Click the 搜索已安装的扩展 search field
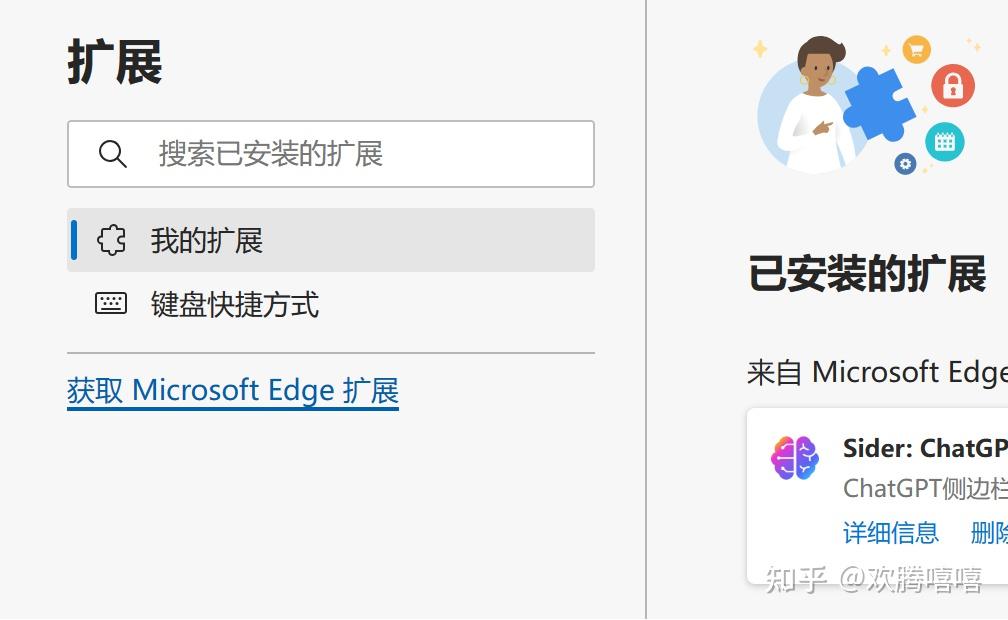This screenshot has height=620, width=1008. [330, 153]
